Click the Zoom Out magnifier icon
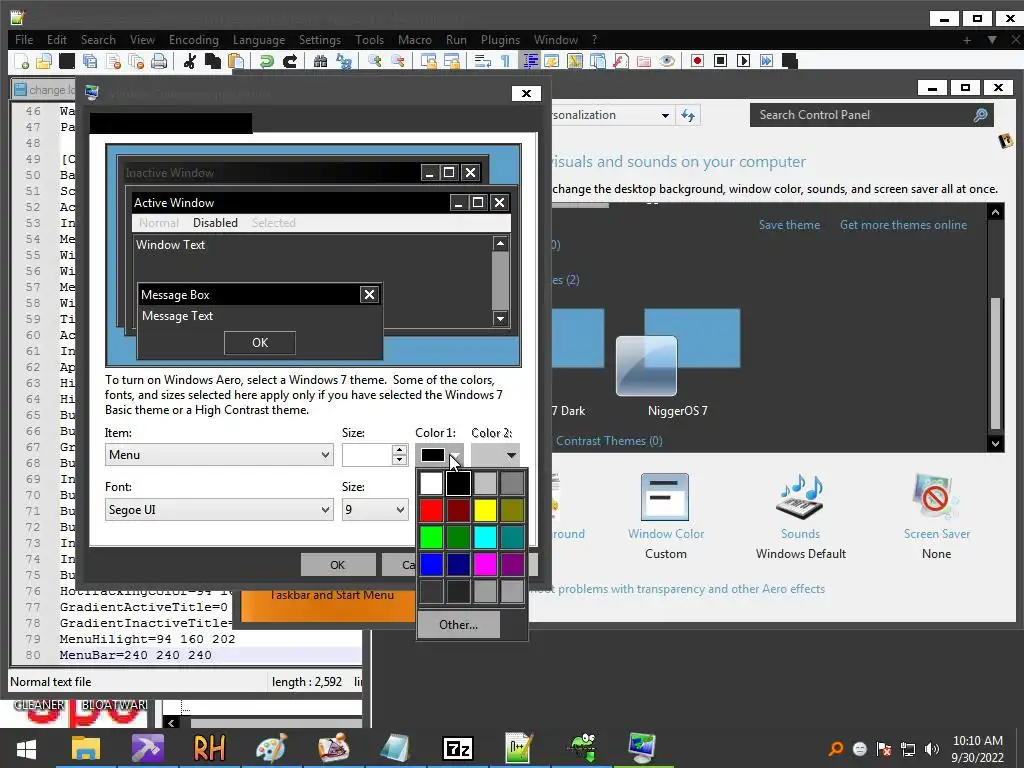Screen dimensions: 1024x768 (397, 61)
